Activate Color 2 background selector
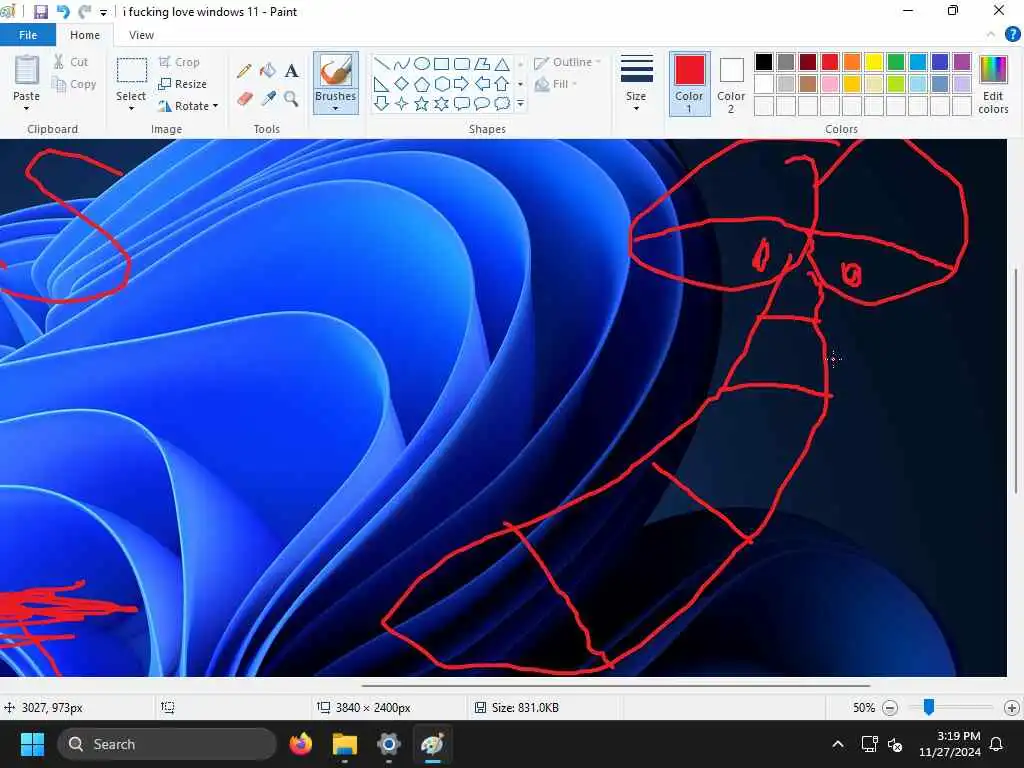The width and height of the screenshot is (1024, 768). (731, 84)
